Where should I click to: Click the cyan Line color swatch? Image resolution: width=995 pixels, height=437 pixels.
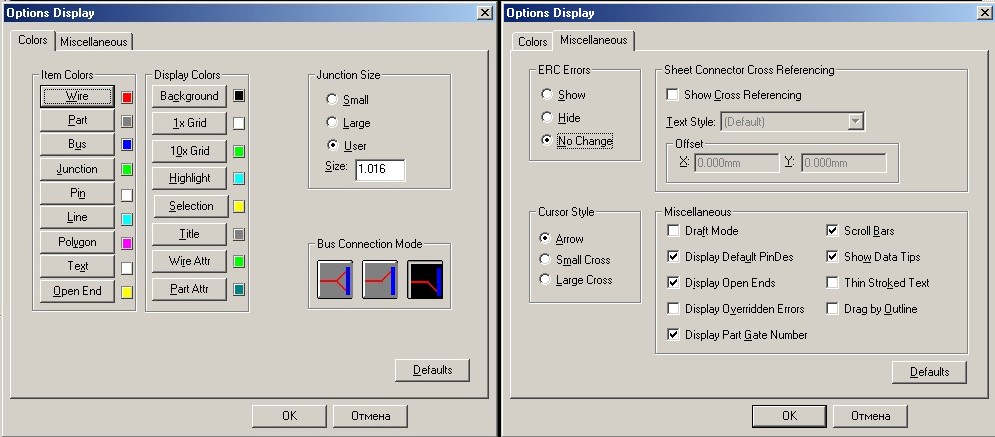coord(127,219)
